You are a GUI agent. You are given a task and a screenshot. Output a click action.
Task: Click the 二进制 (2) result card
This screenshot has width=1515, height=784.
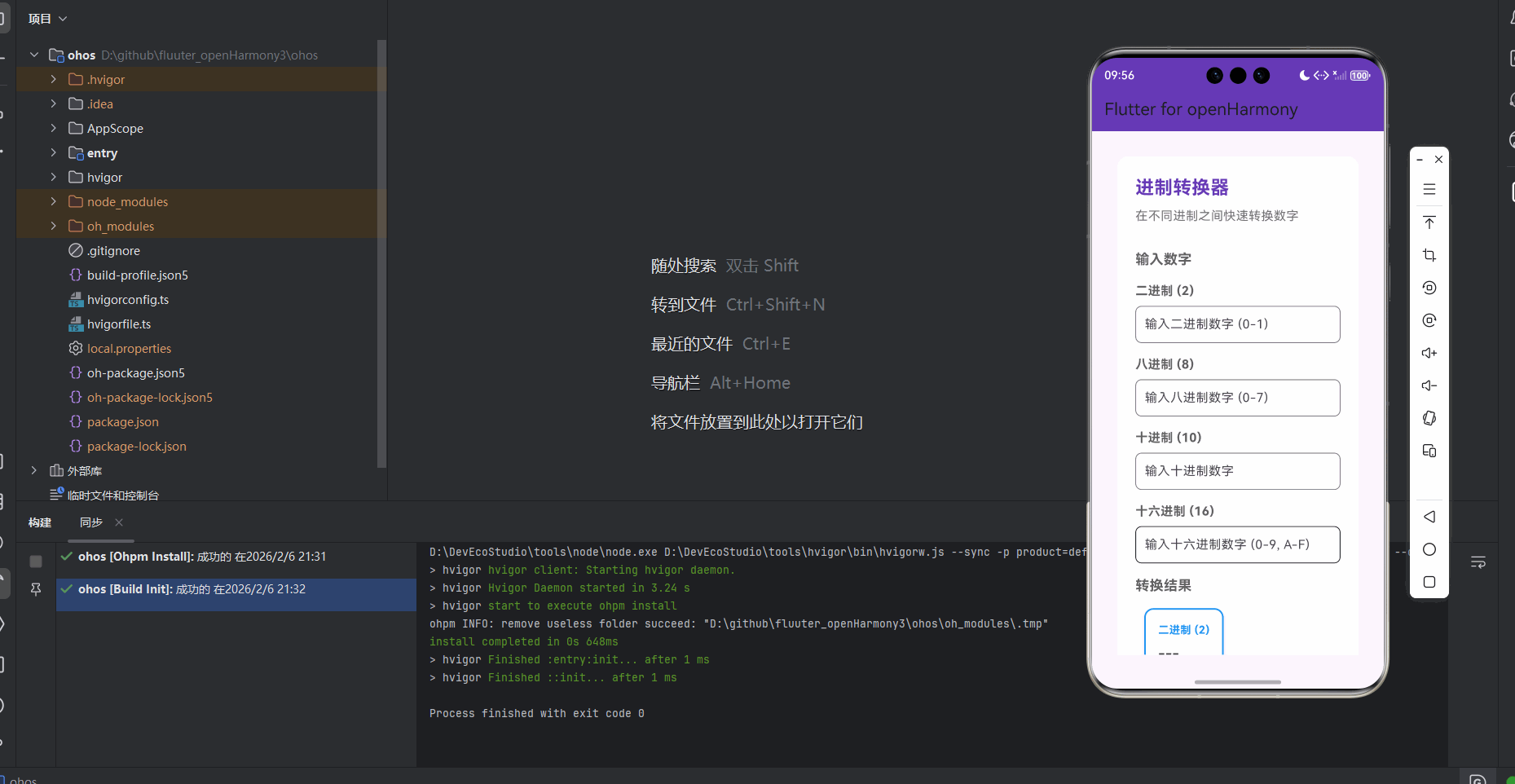click(x=1183, y=632)
